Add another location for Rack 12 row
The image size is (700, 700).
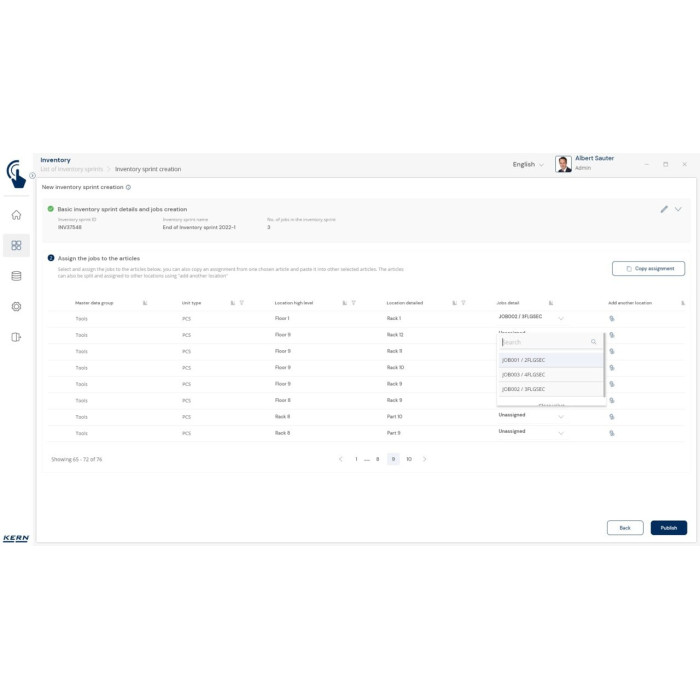pos(612,335)
